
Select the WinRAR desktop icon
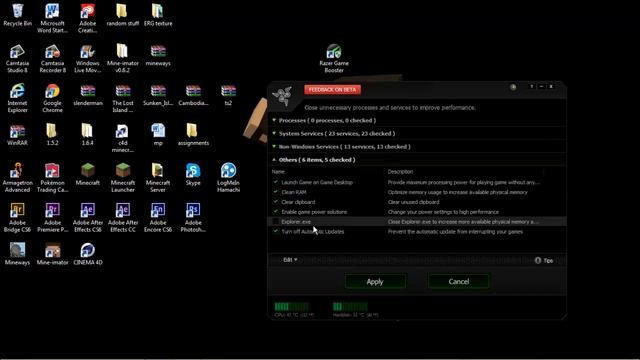[18, 135]
